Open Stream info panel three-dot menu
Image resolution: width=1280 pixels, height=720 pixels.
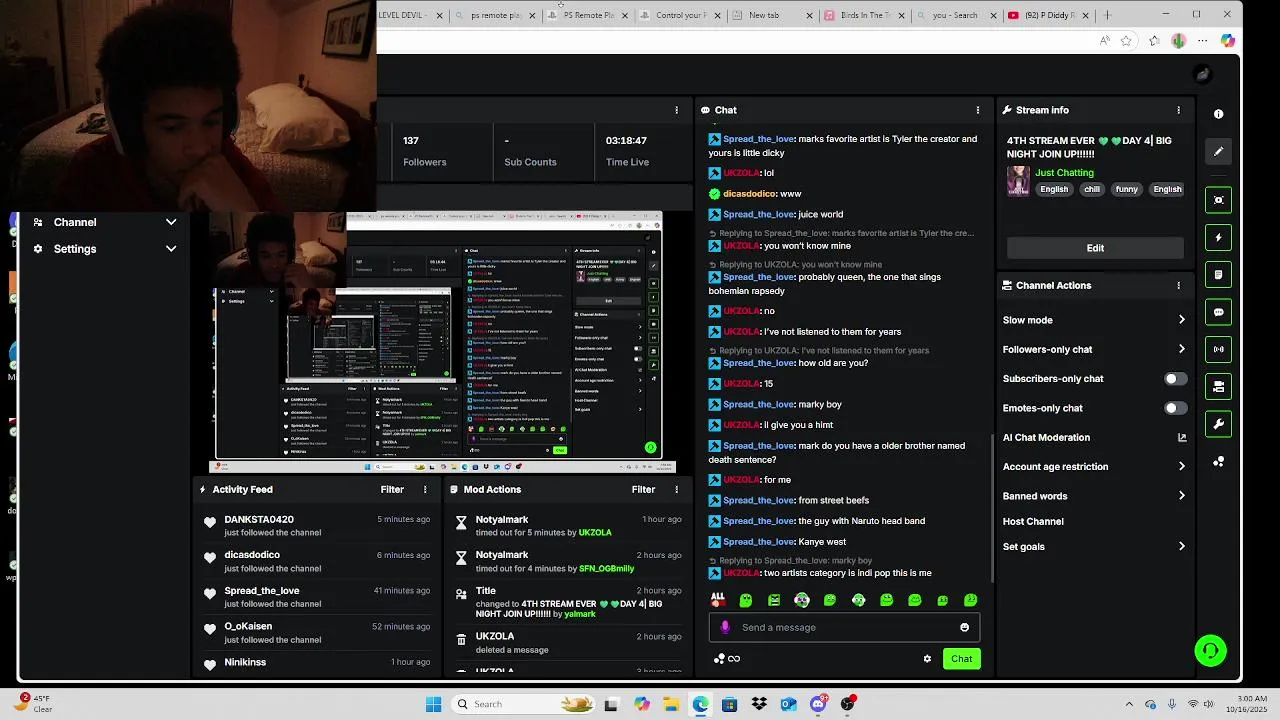point(1178,110)
